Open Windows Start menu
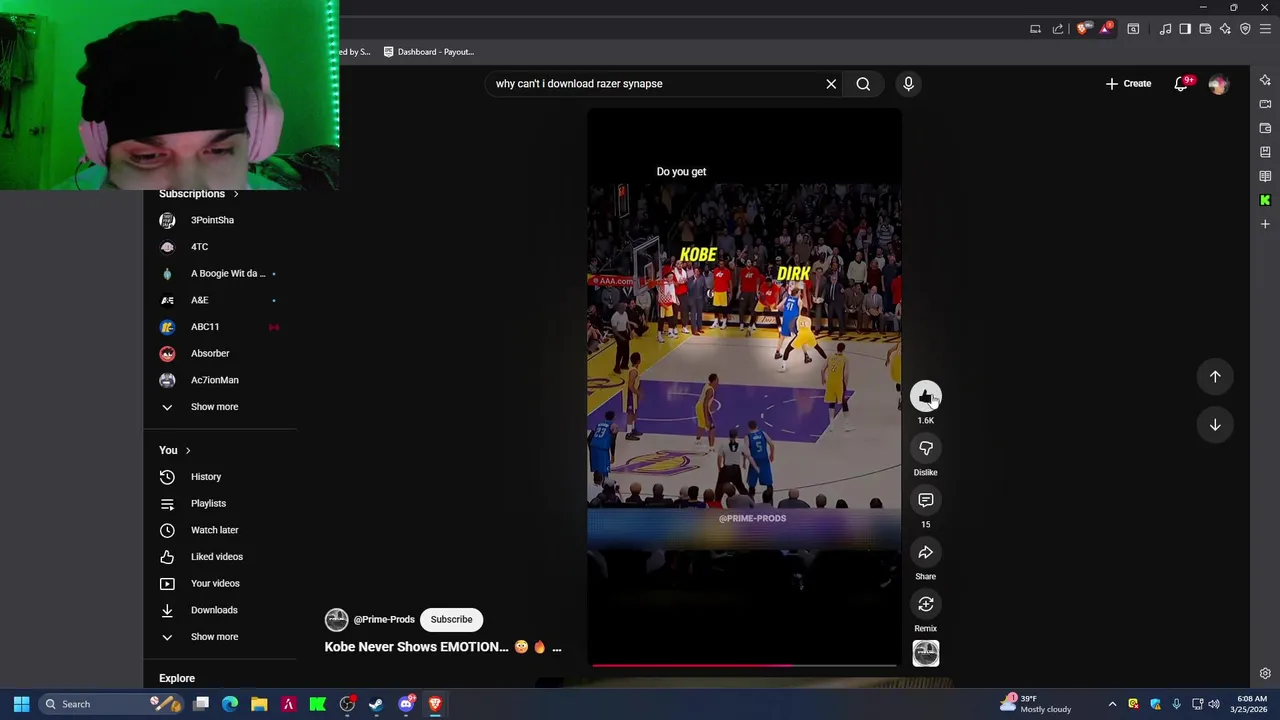 tap(21, 704)
